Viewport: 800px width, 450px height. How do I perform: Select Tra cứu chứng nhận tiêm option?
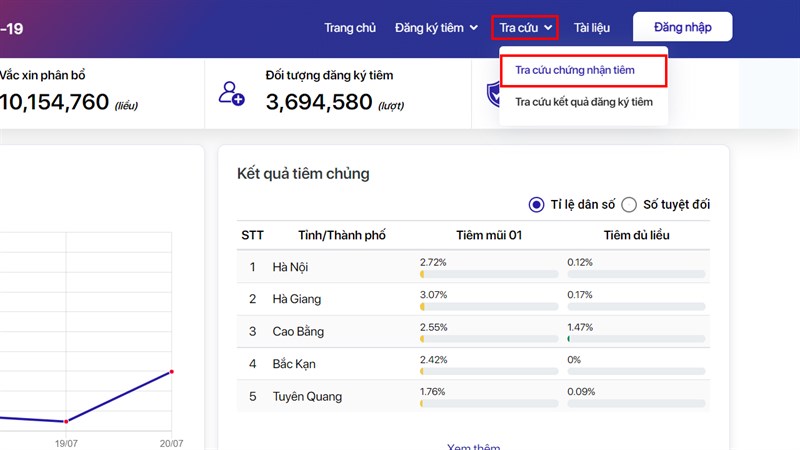pyautogui.click(x=583, y=70)
